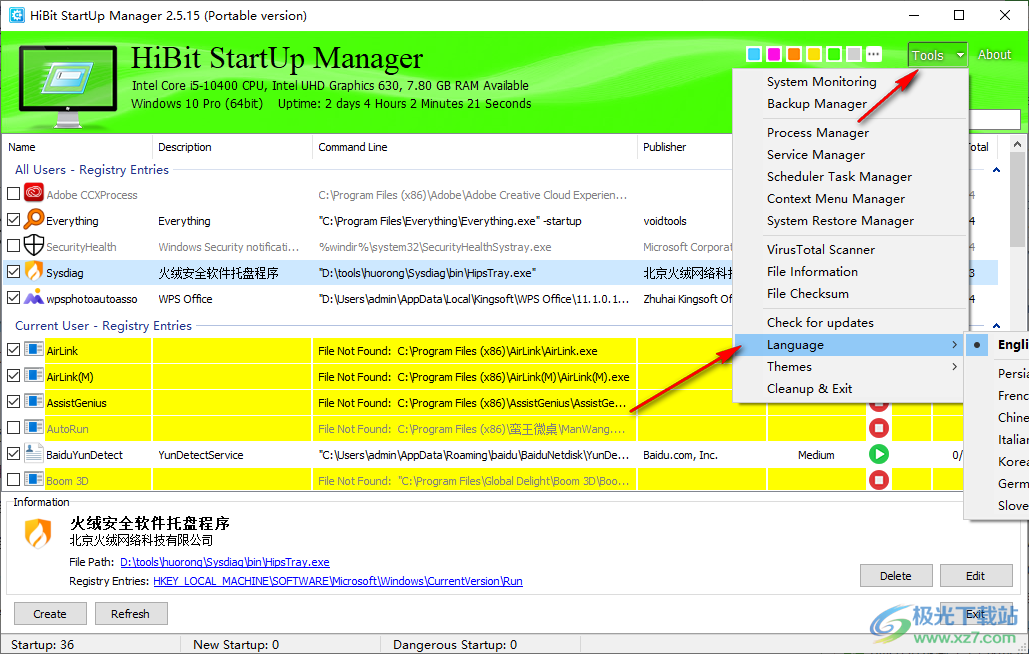This screenshot has width=1029, height=654.
Task: Click the Everything magnifier icon
Action: 33,219
